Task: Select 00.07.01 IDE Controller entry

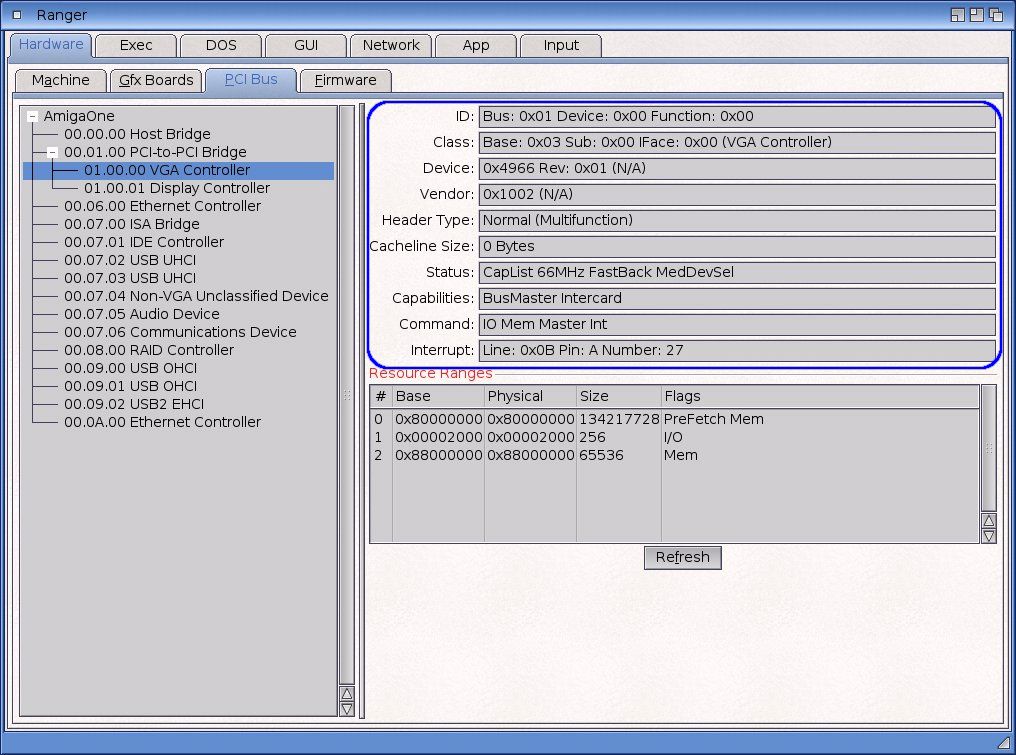Action: (x=144, y=242)
